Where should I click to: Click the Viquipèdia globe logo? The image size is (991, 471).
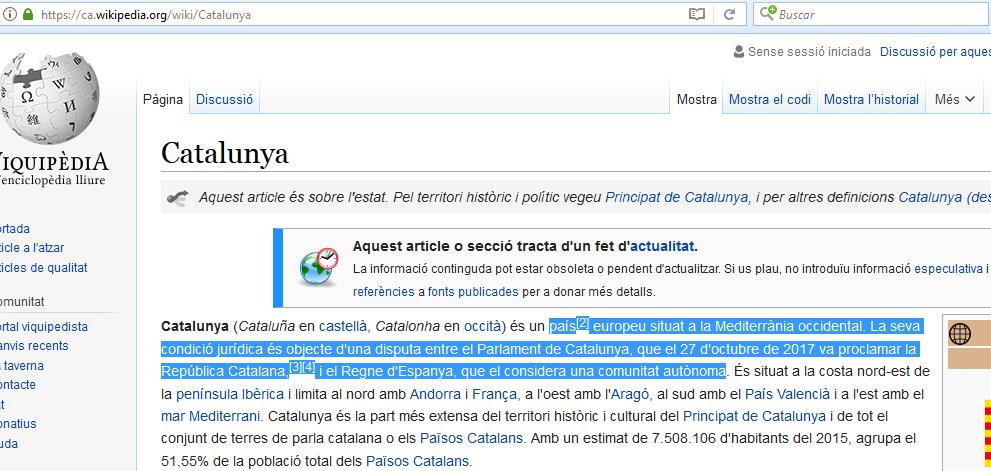click(49, 98)
